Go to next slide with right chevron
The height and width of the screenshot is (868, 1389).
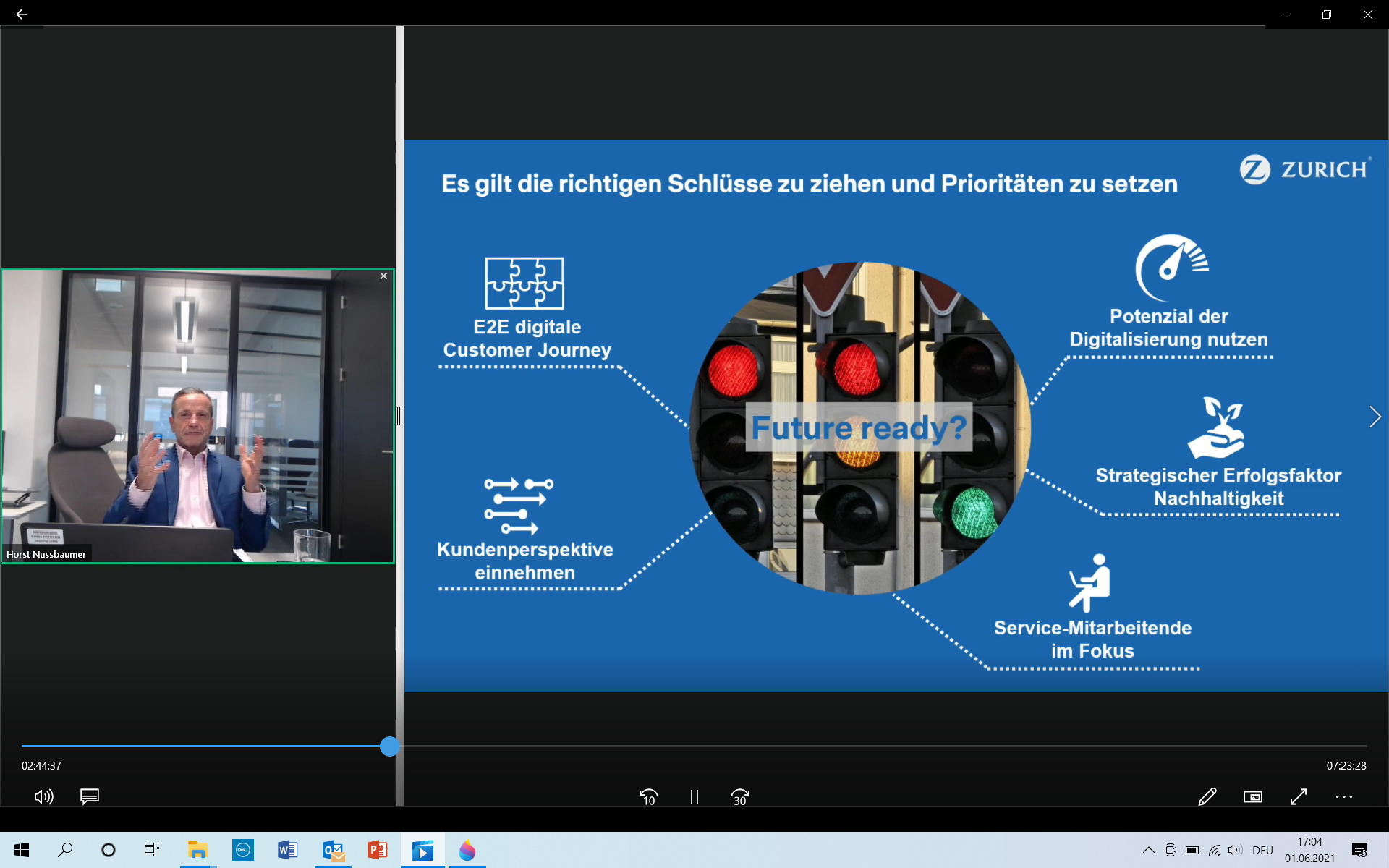pyautogui.click(x=1375, y=417)
